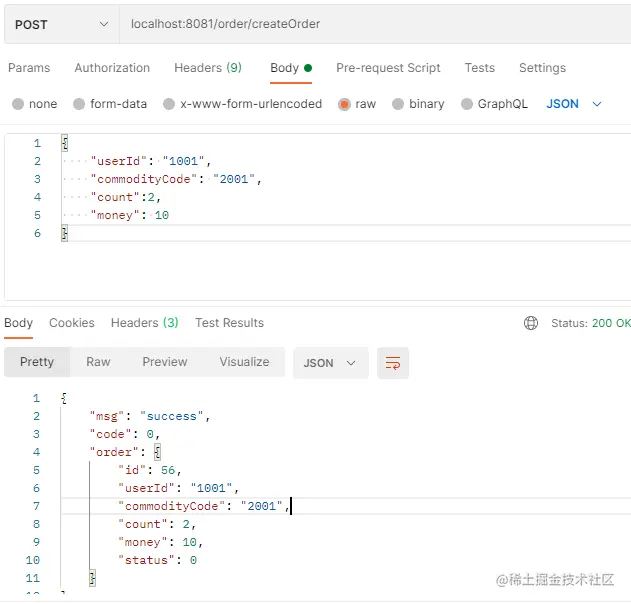Viewport: 631px width, 604px height.
Task: Click line number 6 in request editor
Action: [x=37, y=233]
